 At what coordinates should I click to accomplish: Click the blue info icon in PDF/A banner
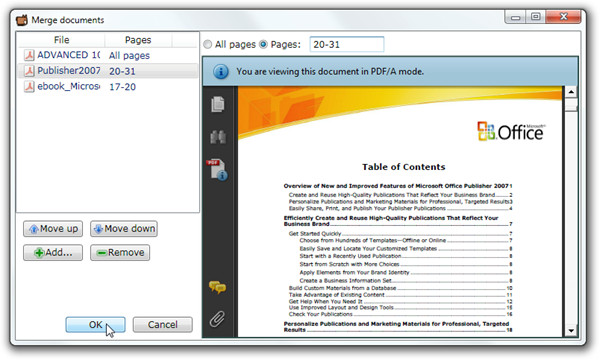click(221, 72)
